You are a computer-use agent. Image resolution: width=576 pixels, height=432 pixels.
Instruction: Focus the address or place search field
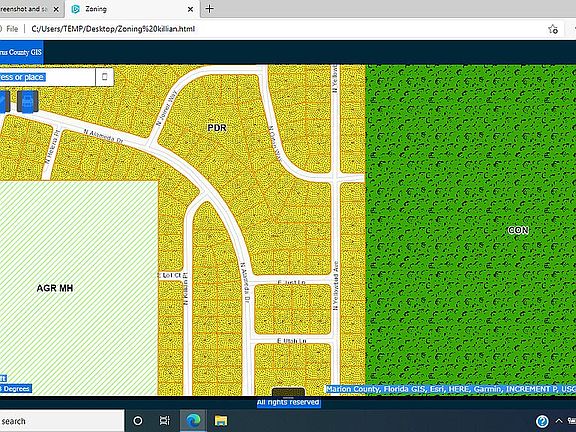[47, 77]
